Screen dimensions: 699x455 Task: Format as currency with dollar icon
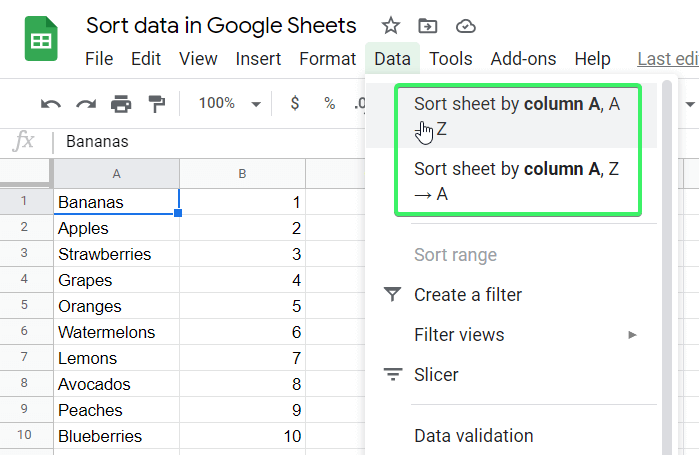294,104
